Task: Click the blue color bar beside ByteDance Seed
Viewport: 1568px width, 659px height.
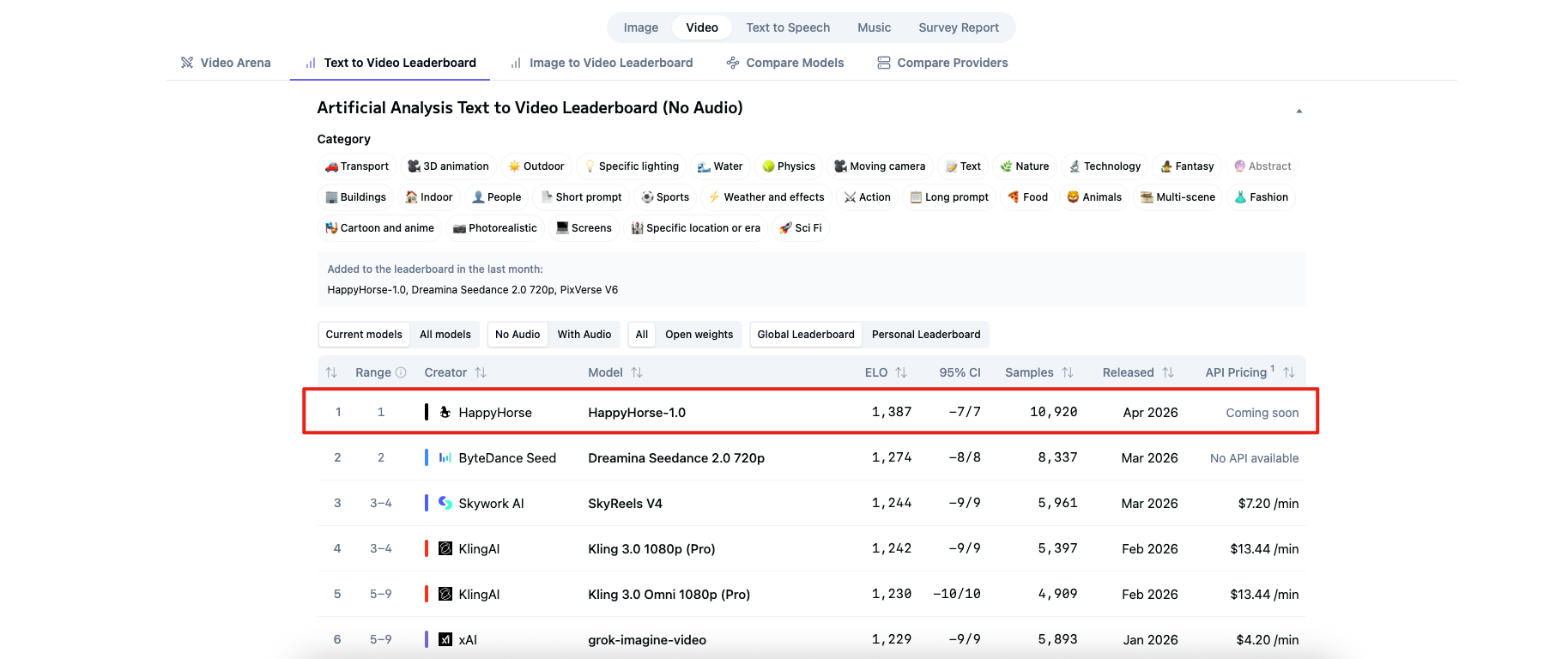Action: point(427,457)
